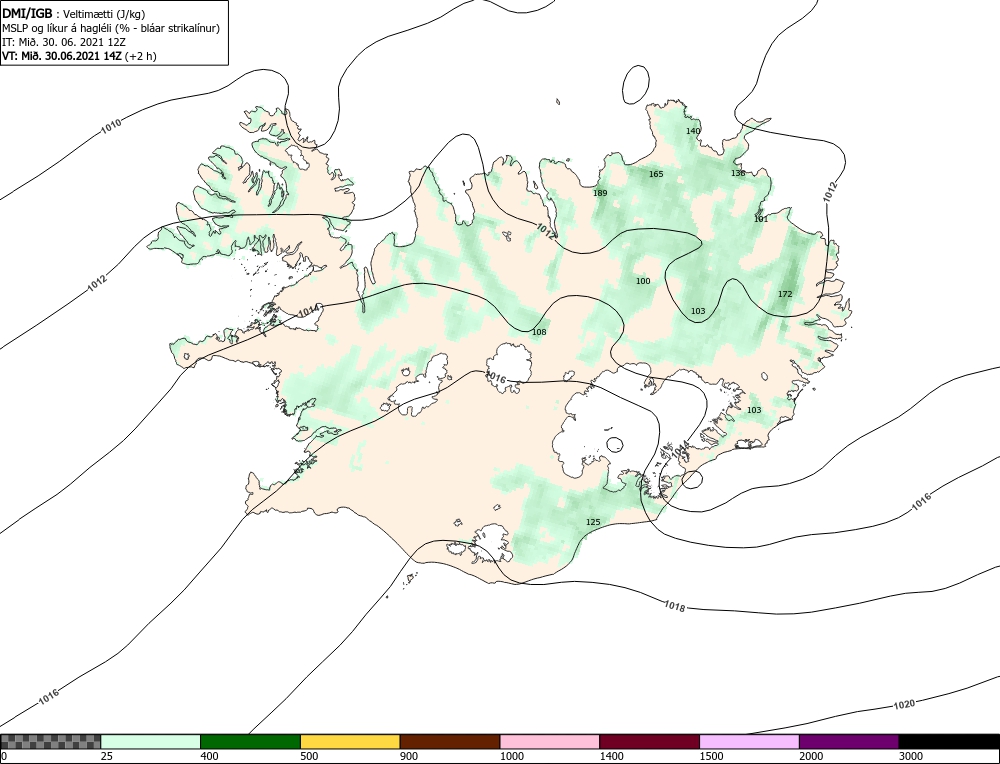The height and width of the screenshot is (764, 1000).
Task: Click the '1010' isobar label
Action: pyautogui.click(x=111, y=126)
